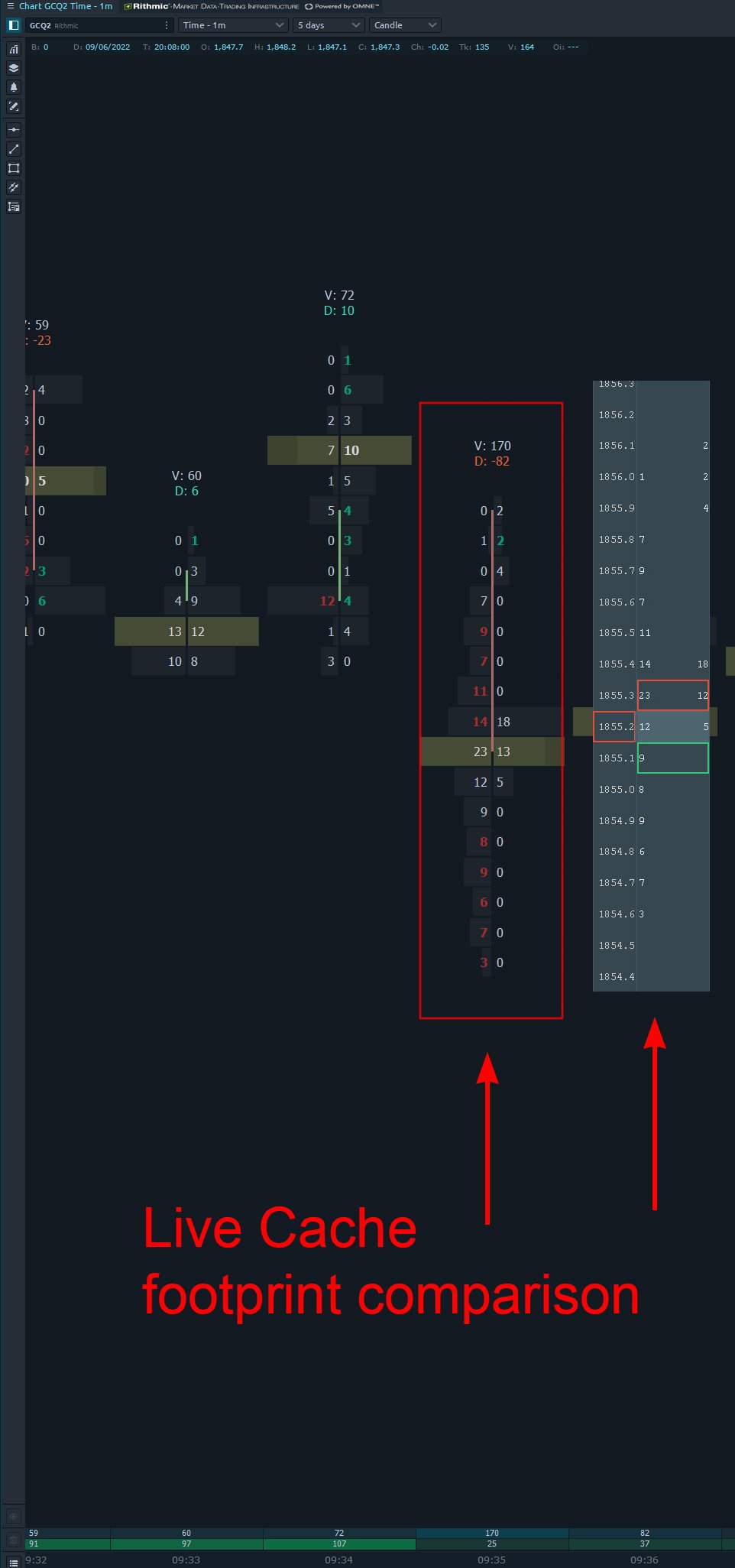Open the hamburger menu beside Chart GCQ2
Image resolution: width=735 pixels, height=1568 pixels.
10,6
